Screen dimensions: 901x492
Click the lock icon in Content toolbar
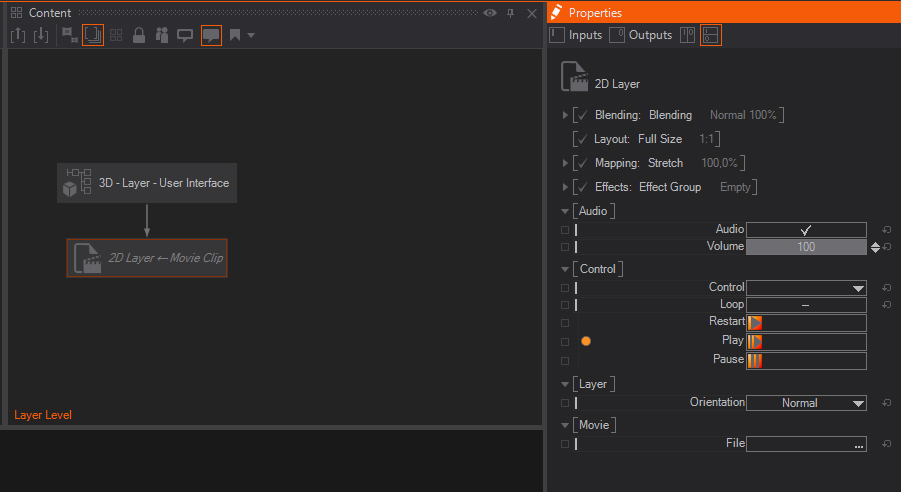[x=139, y=35]
